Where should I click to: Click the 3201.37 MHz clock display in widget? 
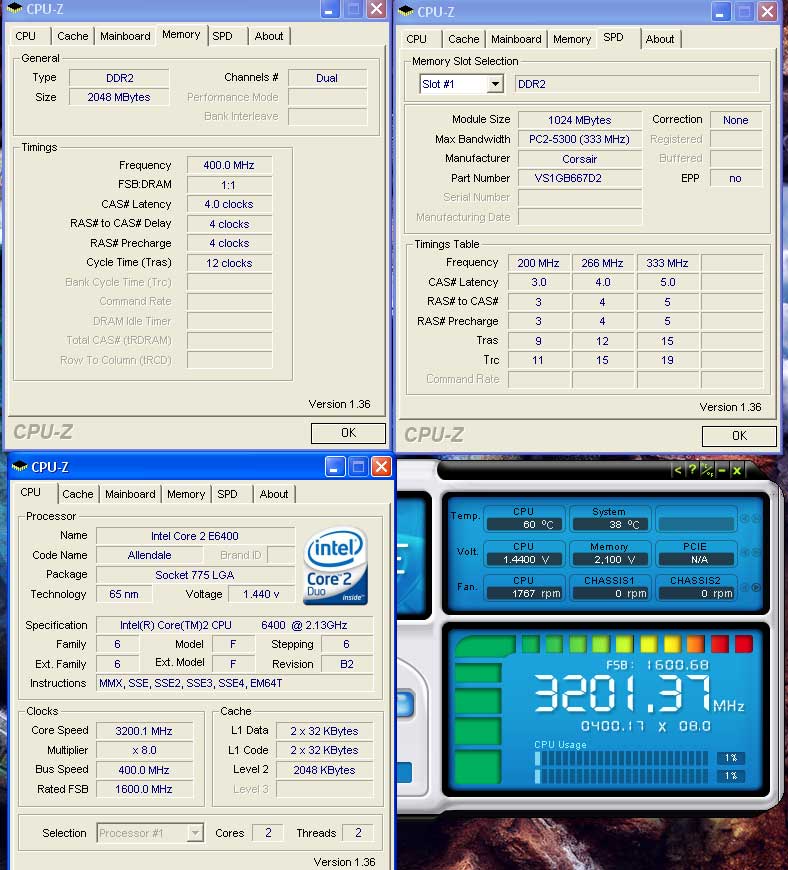click(638, 694)
